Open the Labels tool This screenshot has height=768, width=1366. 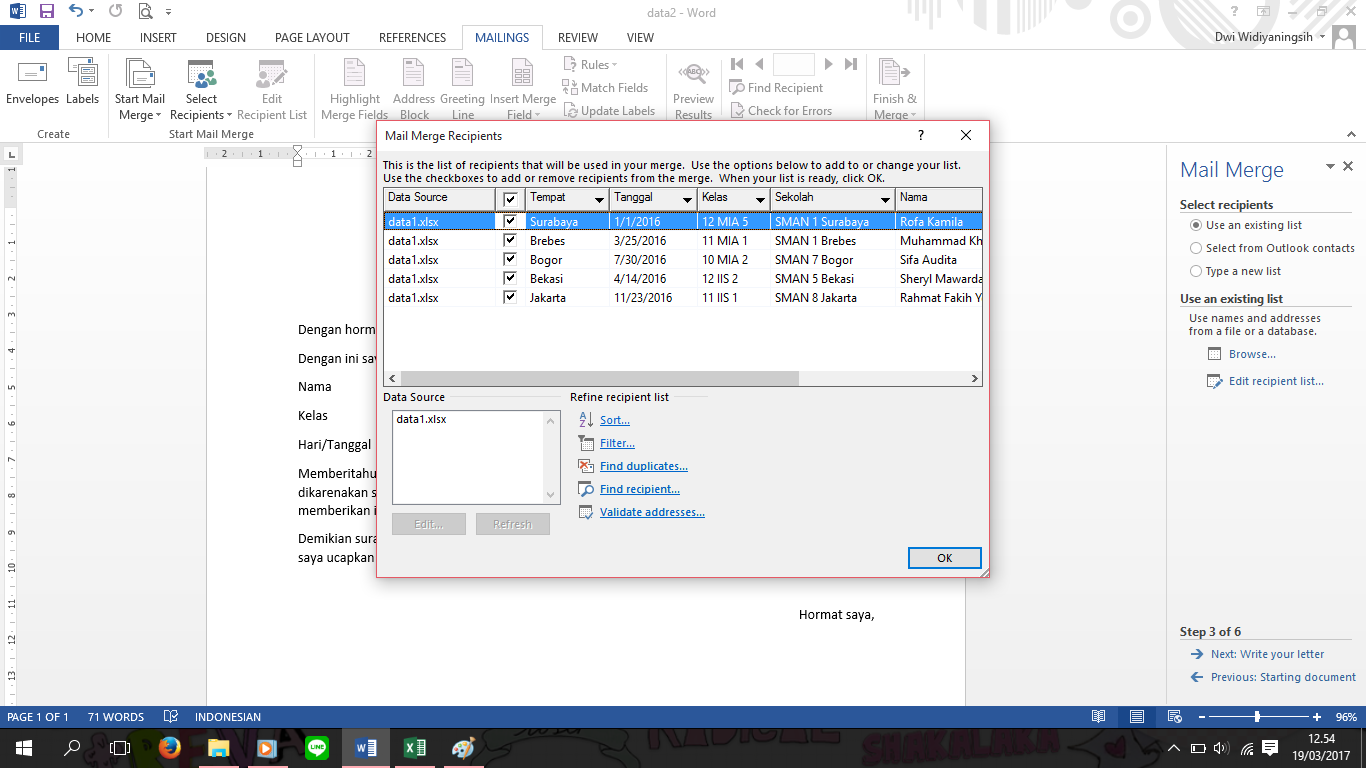pos(83,82)
